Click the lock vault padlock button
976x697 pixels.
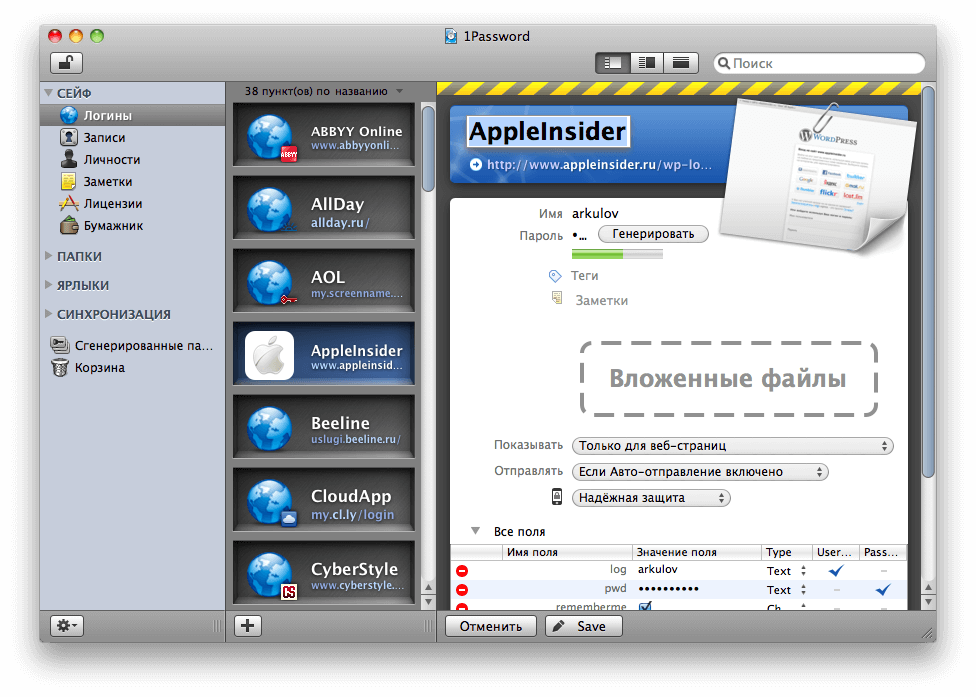66,63
